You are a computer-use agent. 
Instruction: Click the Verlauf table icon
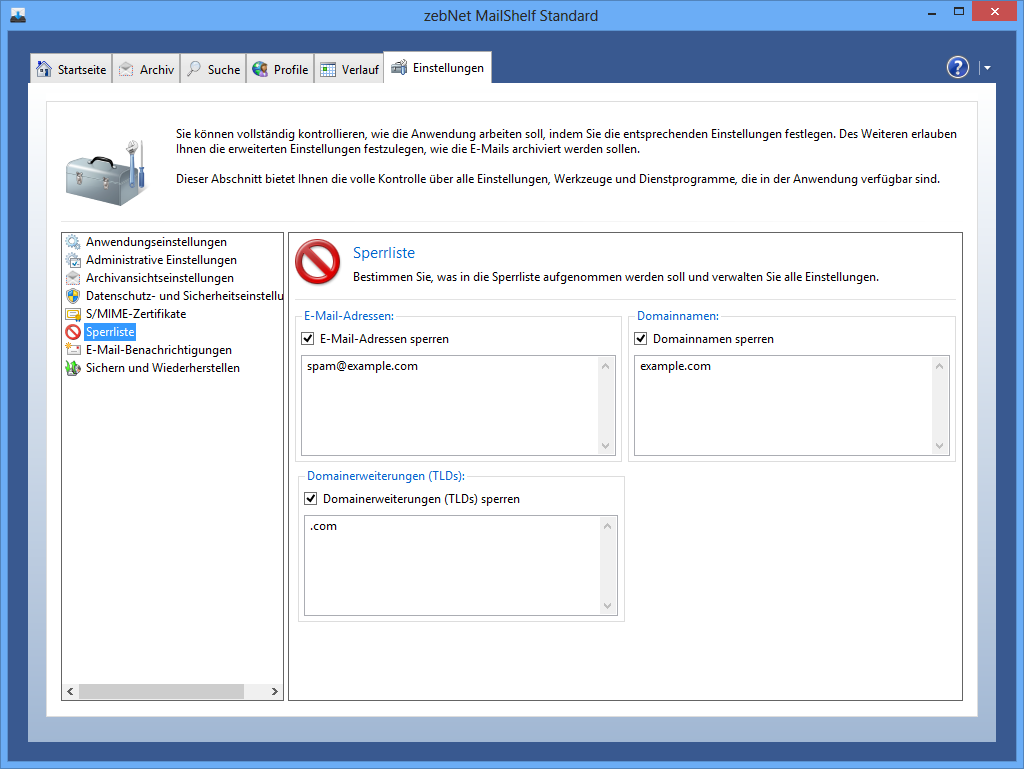coord(328,69)
